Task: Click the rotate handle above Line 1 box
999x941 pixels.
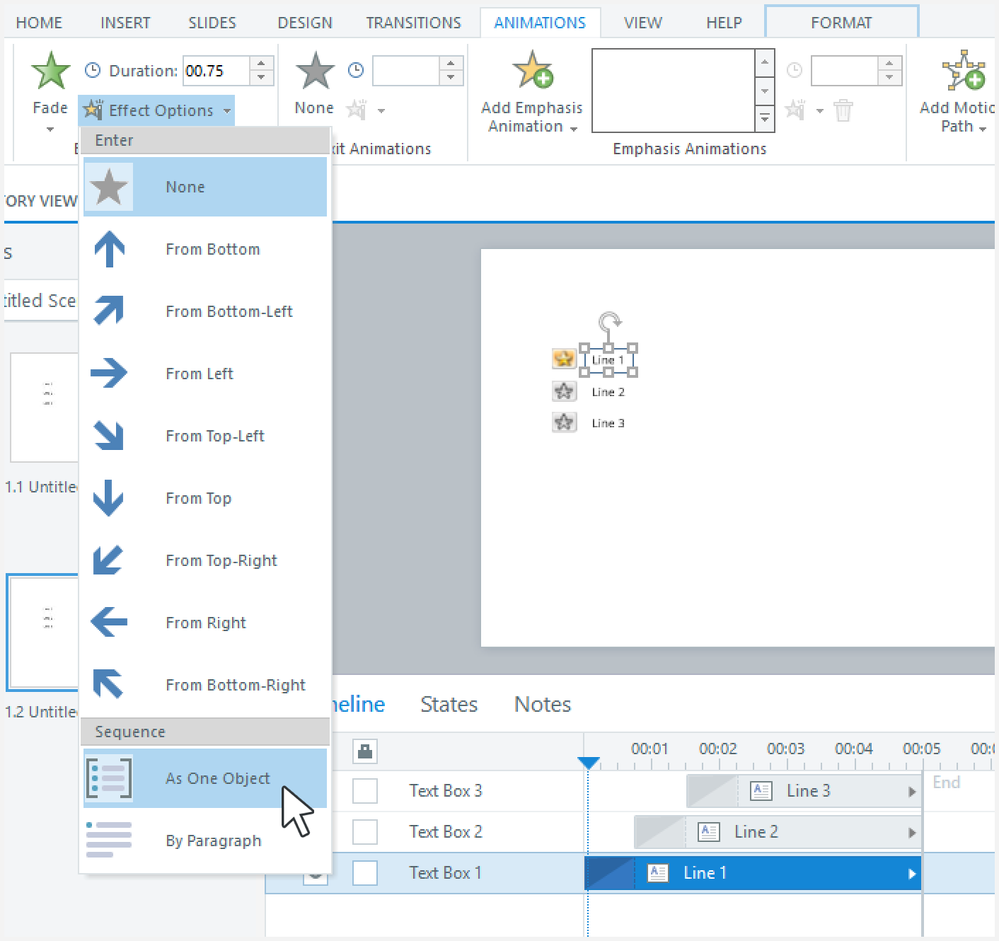Action: point(610,321)
